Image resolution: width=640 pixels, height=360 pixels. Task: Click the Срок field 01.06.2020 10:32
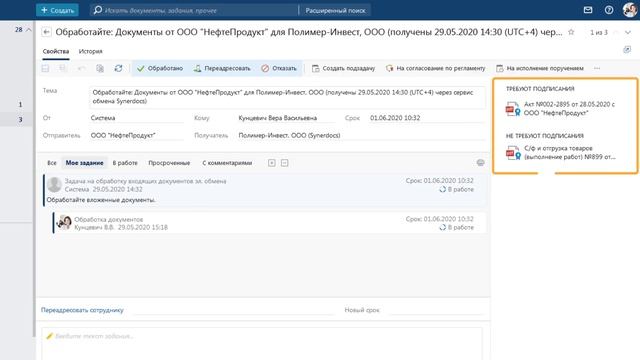point(427,118)
